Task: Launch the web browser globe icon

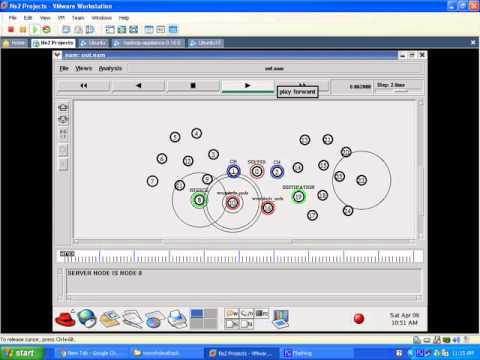Action: 87,318
